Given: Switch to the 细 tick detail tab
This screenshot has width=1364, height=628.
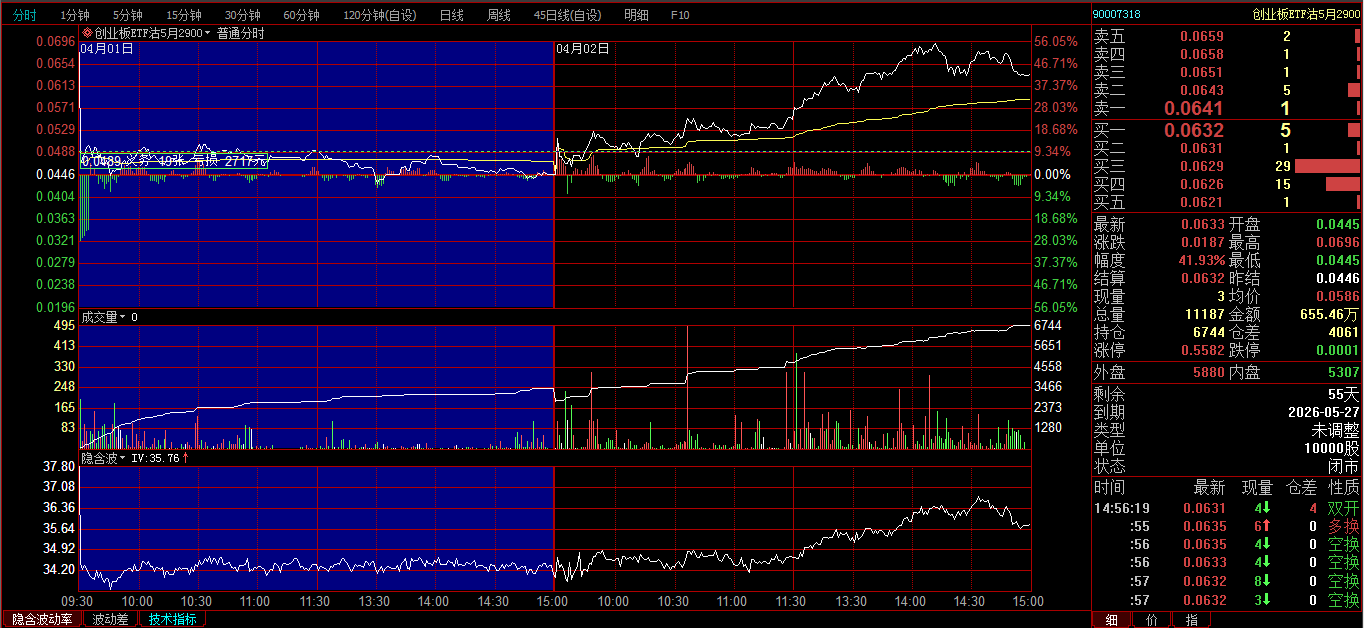Looking at the screenshot, I should pos(1111,619).
